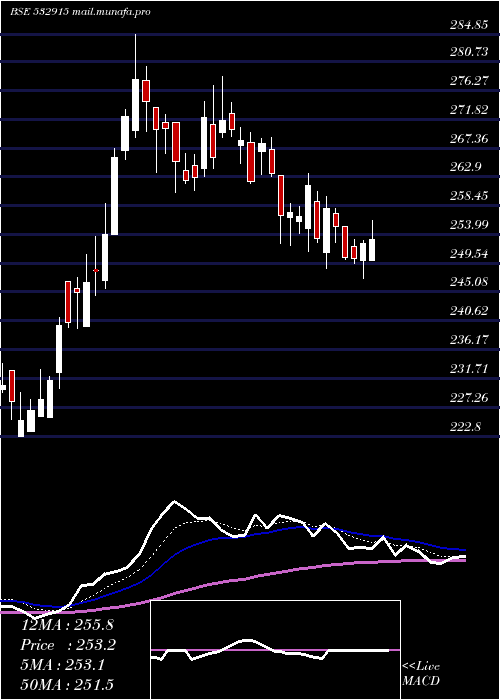Click the 262.9 price axis label
Viewport: 500px width, 700px height.
(465, 167)
